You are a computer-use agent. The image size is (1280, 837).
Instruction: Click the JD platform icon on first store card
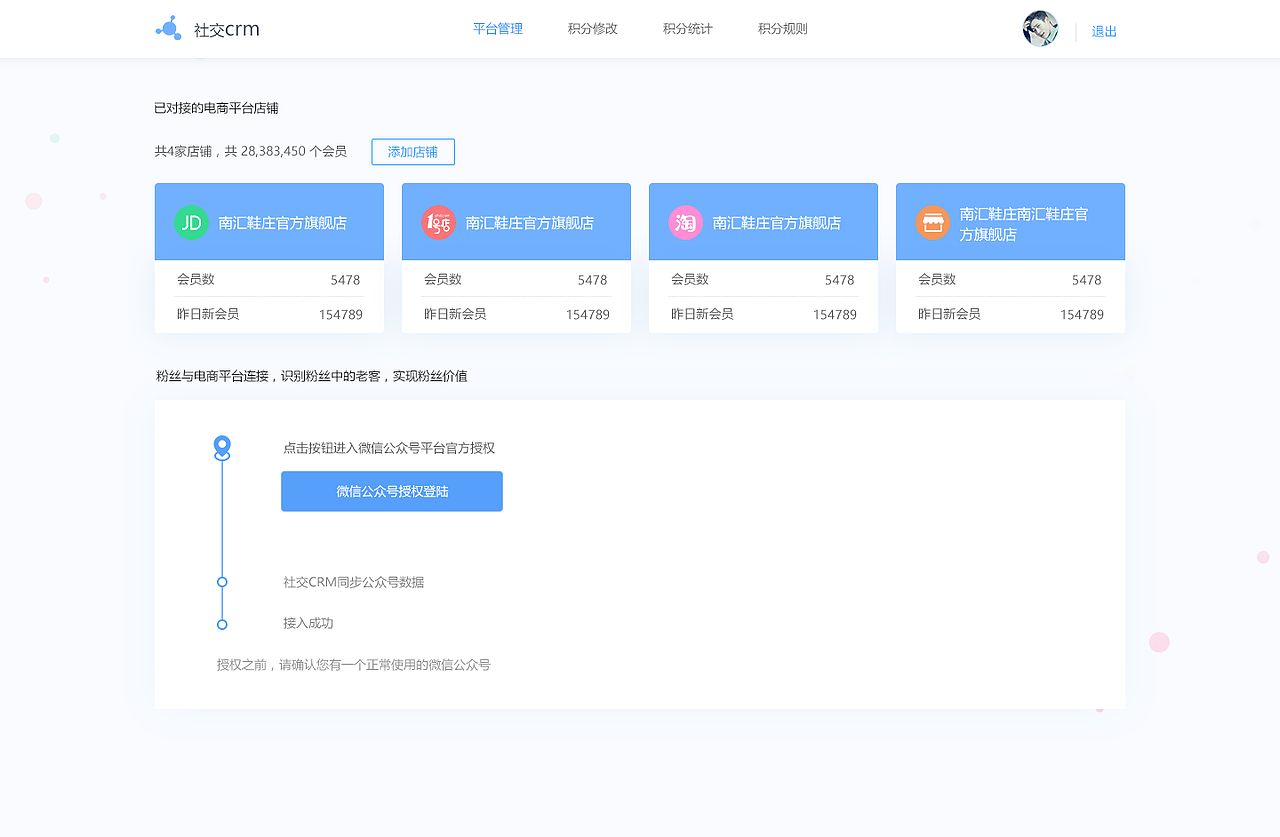click(x=191, y=222)
